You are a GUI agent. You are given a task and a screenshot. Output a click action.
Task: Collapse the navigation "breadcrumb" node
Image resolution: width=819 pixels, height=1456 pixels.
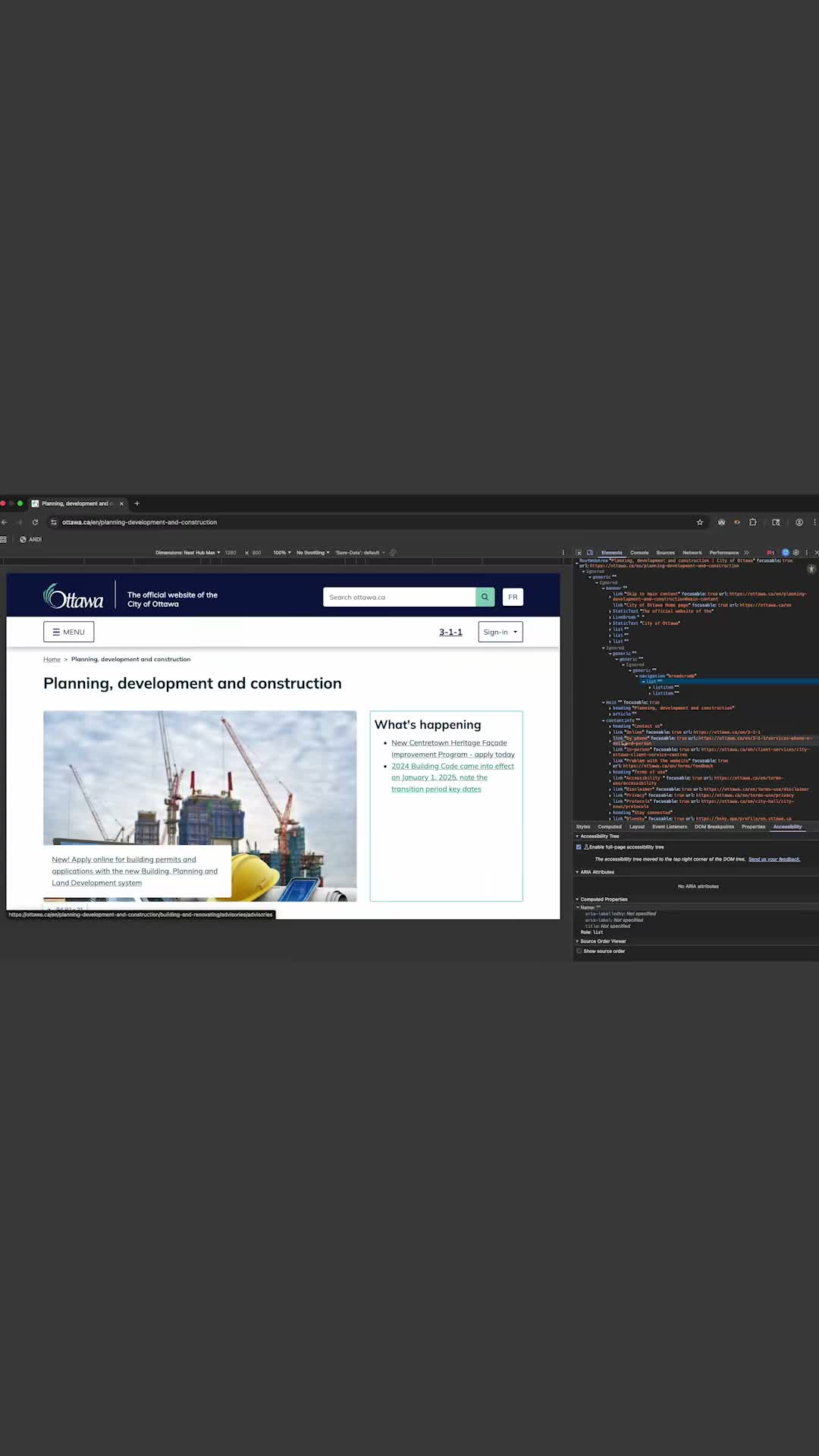(637, 676)
